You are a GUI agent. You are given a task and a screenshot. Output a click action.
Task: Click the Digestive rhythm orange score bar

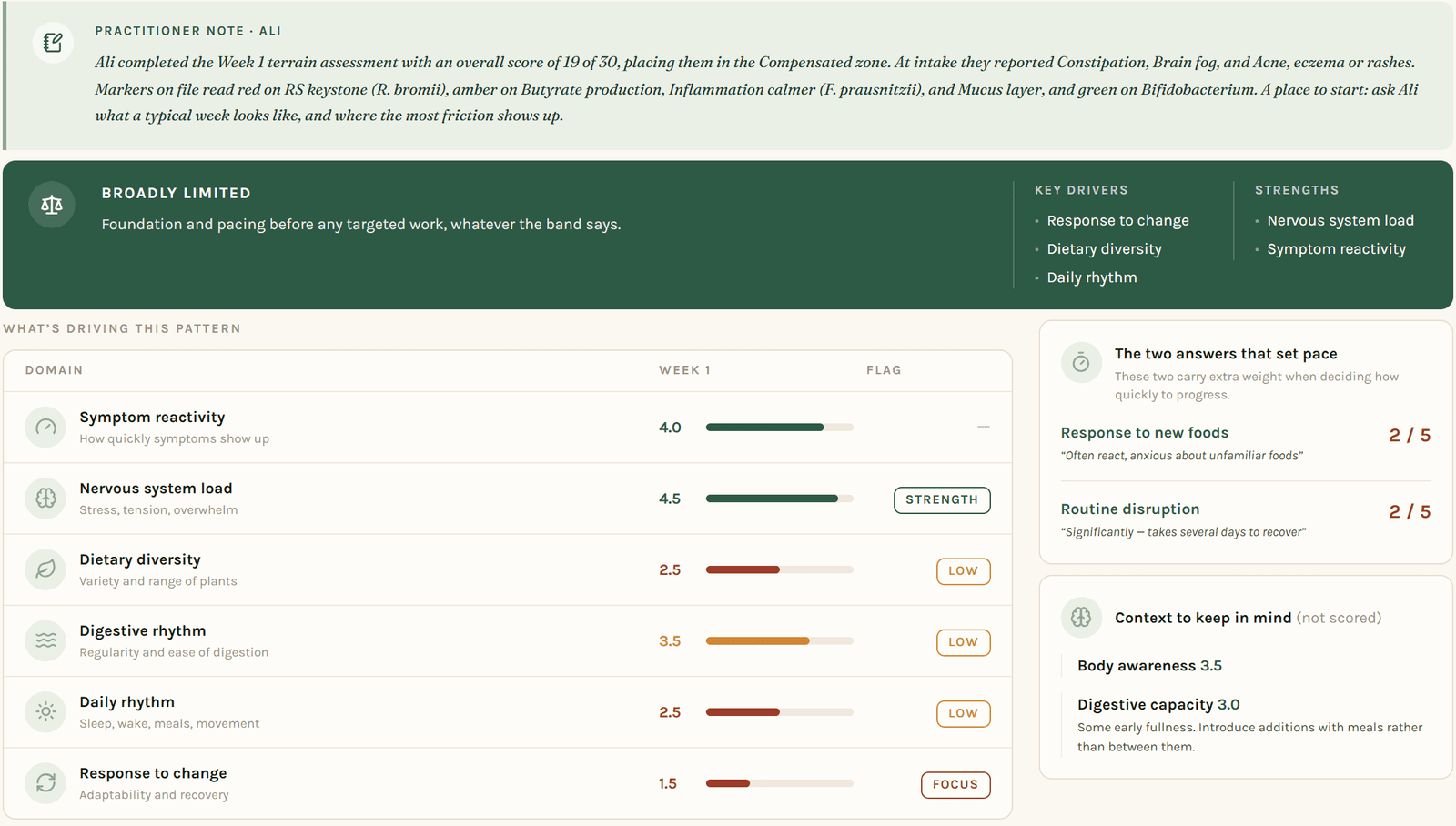(780, 641)
